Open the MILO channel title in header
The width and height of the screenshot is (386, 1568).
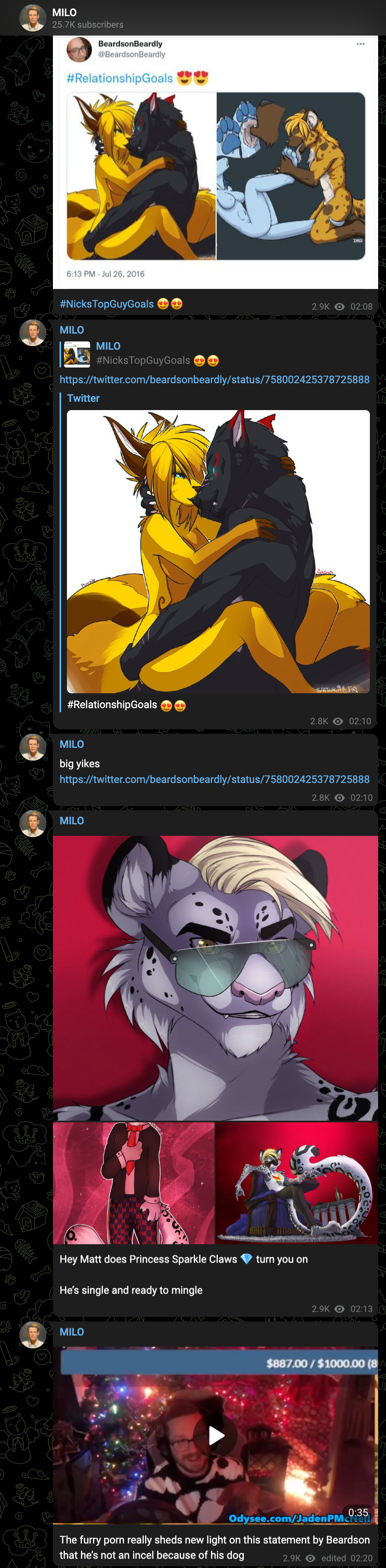(64, 12)
